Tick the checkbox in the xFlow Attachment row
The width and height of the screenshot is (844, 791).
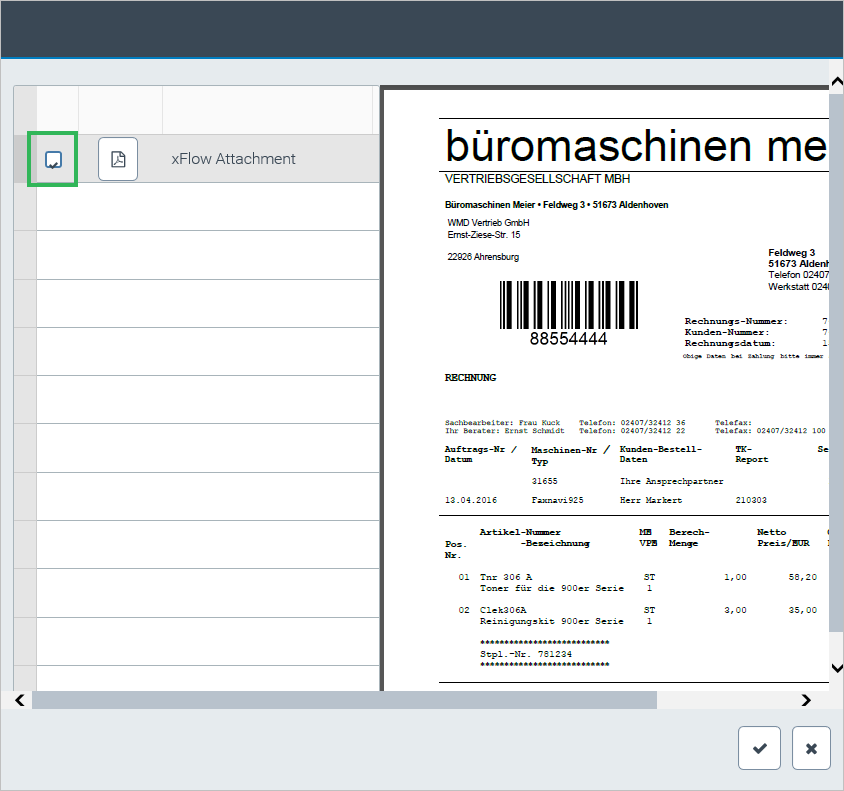(54, 159)
